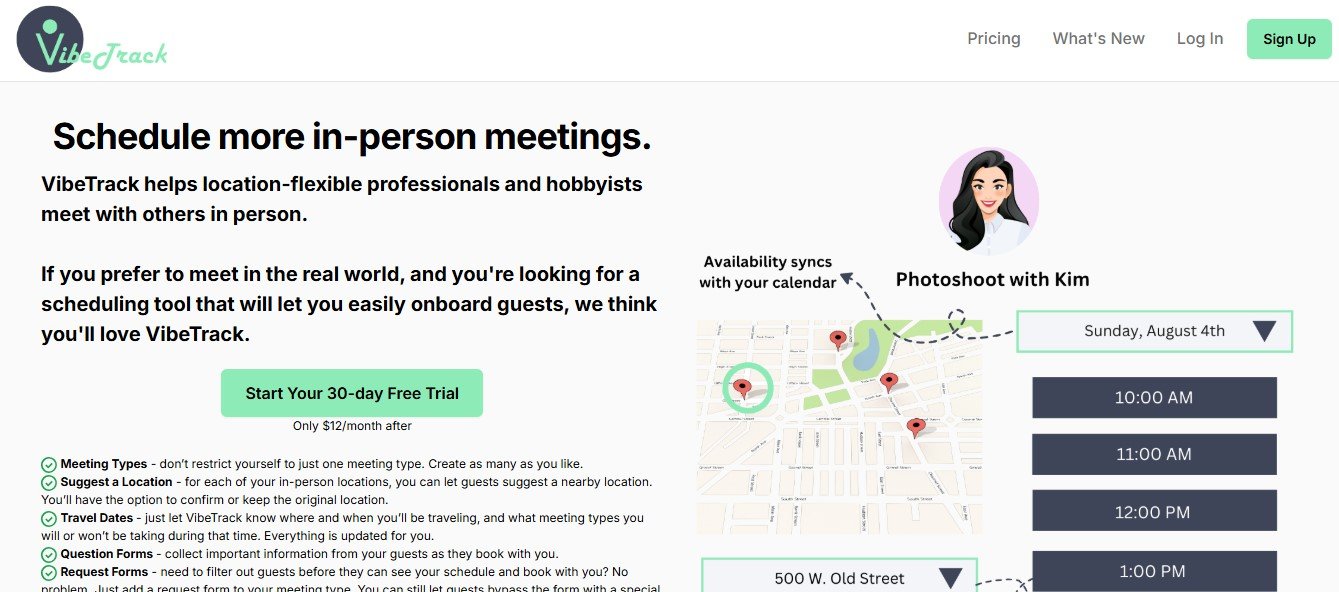Open the Sunday, August 4th date dropdown
Image resolution: width=1339 pixels, height=592 pixels.
(x=1154, y=331)
